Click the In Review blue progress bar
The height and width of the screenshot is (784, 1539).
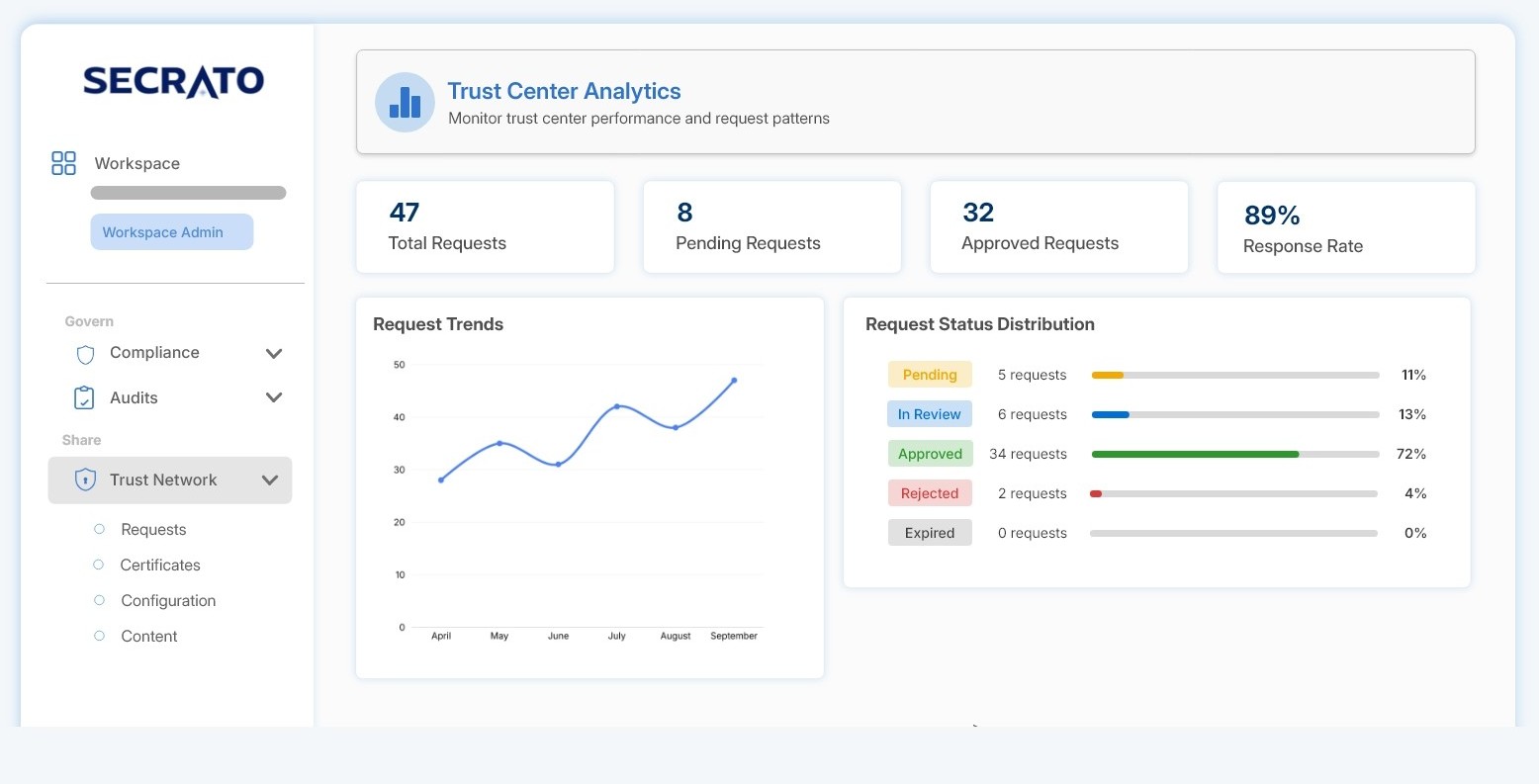click(1110, 414)
